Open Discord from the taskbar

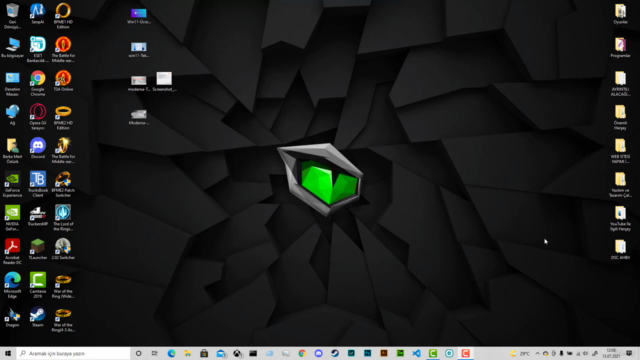[x=319, y=353]
